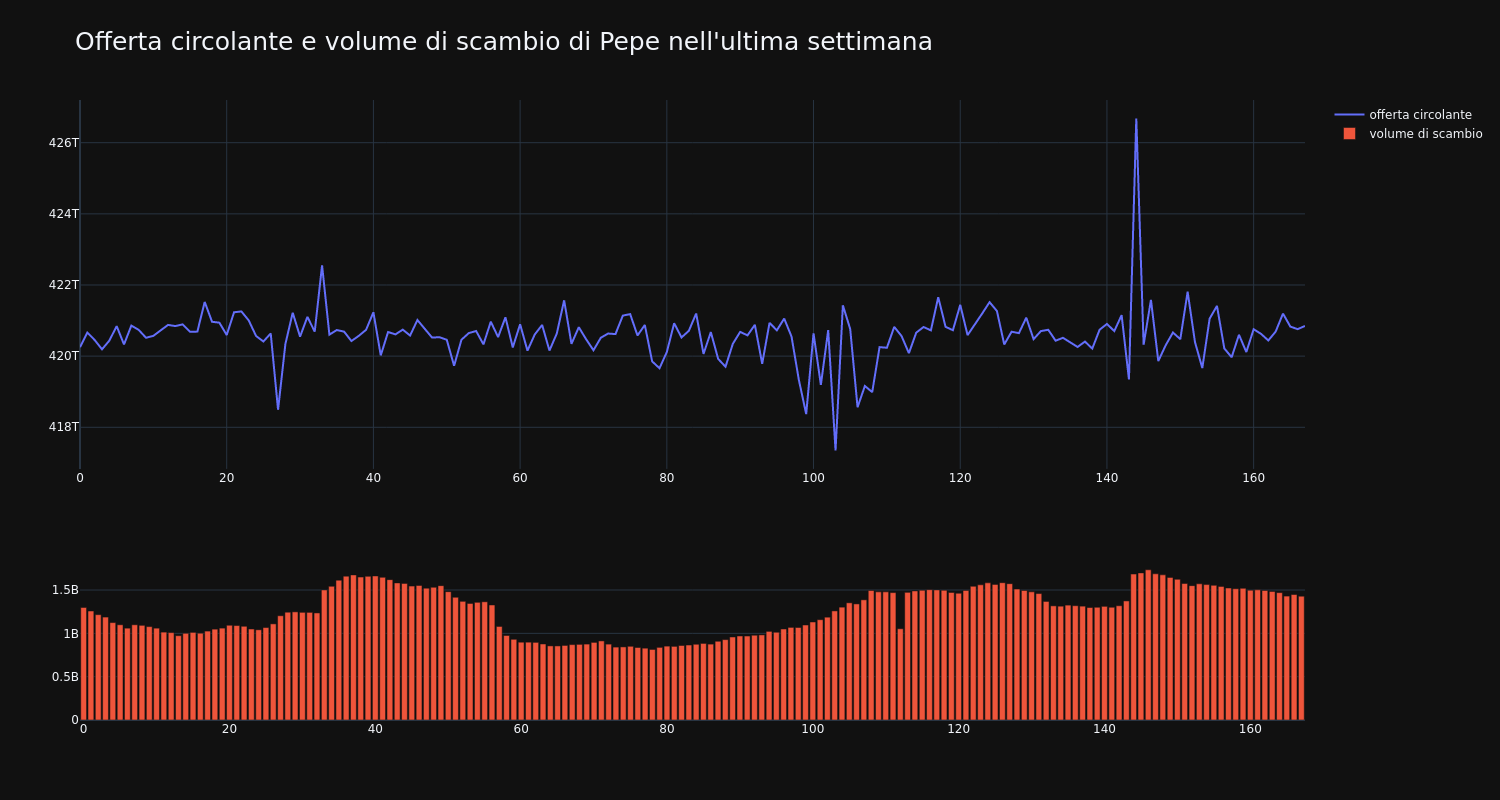Viewport: 1500px width, 800px height.
Task: Click the 424T y-axis label
Action: 63,214
